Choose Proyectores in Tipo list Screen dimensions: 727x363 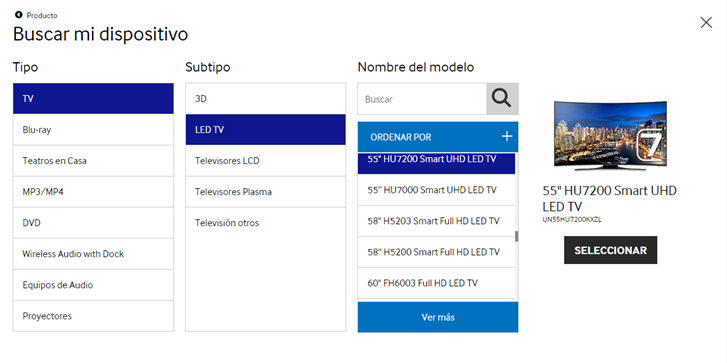[93, 316]
